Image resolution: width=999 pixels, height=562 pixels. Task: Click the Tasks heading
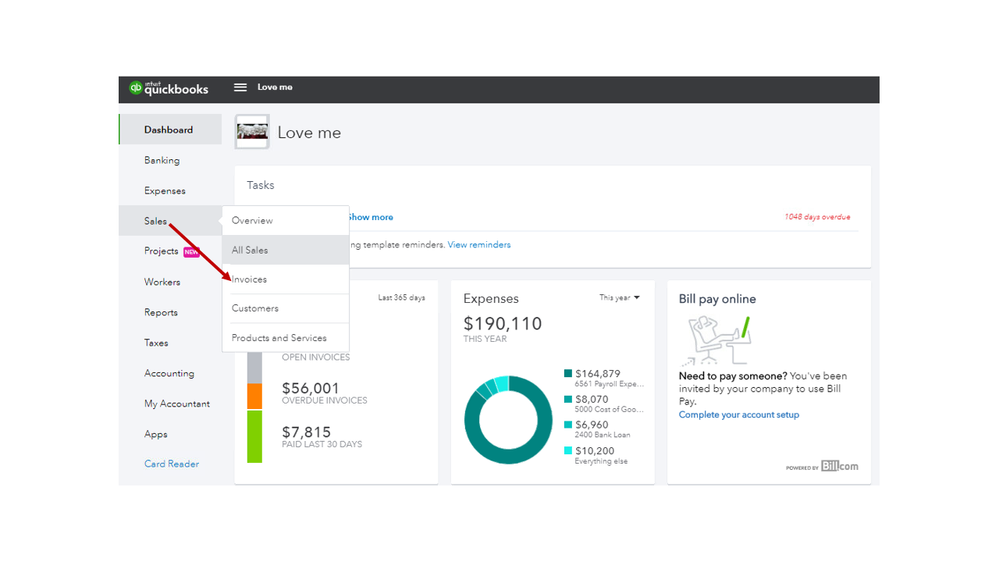(261, 185)
